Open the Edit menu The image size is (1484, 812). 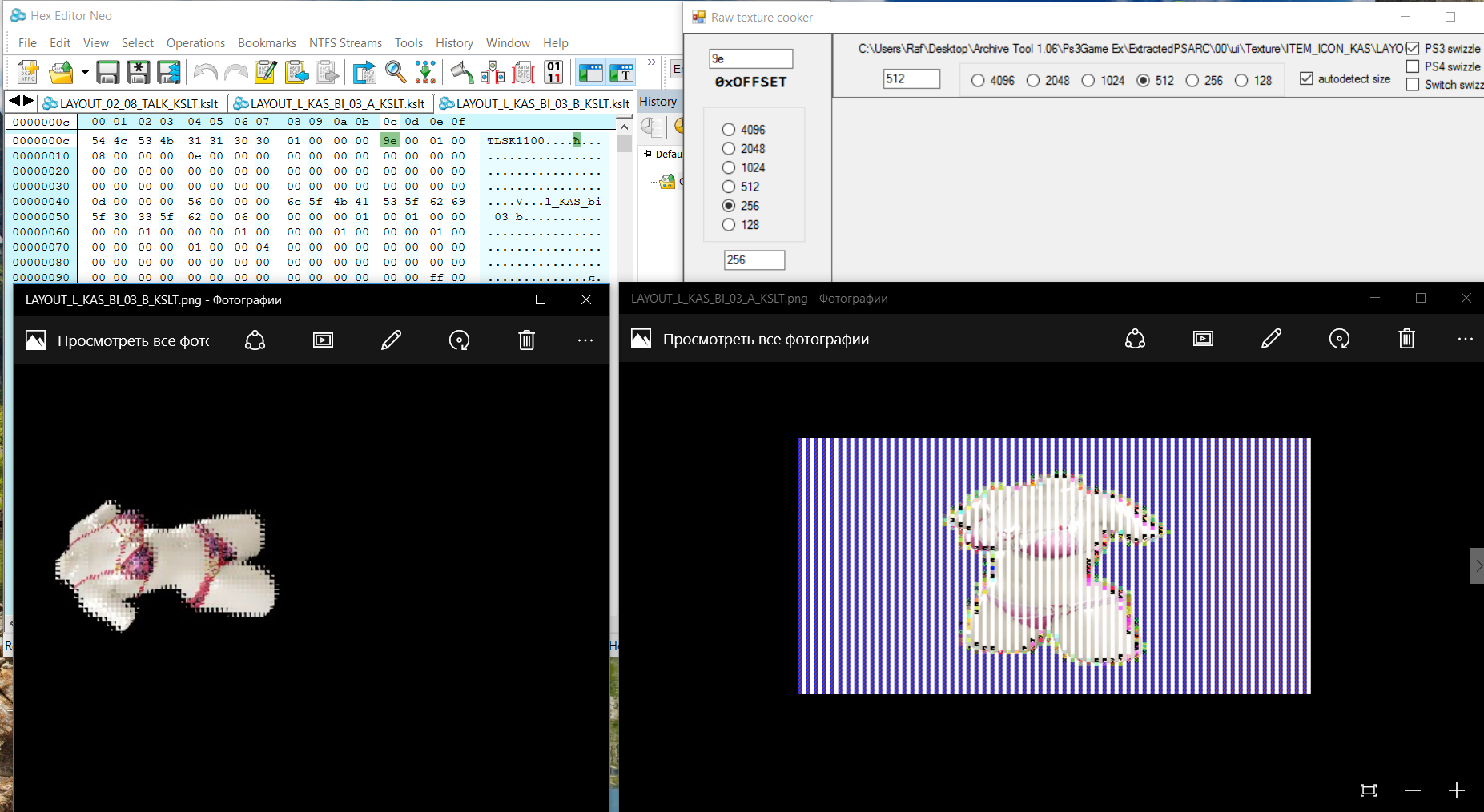click(60, 43)
